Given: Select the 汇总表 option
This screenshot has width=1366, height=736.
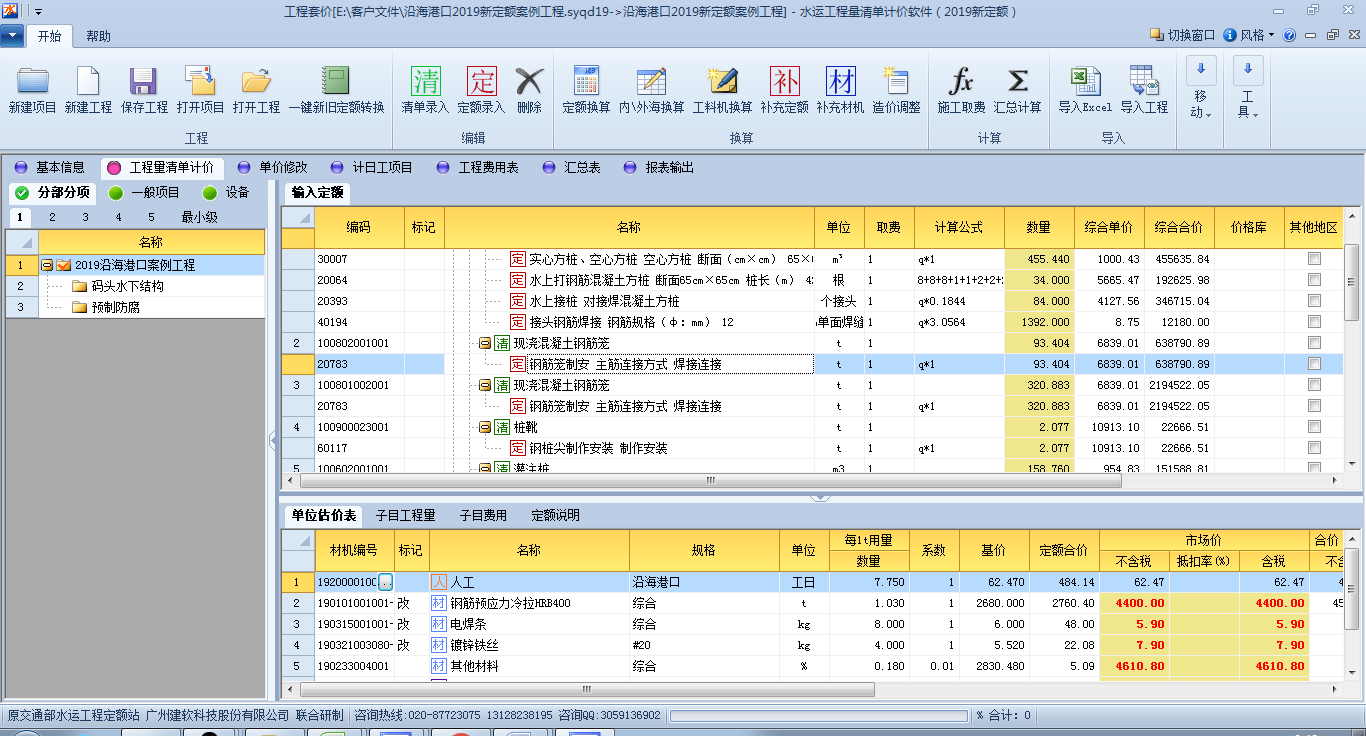Looking at the screenshot, I should point(572,167).
